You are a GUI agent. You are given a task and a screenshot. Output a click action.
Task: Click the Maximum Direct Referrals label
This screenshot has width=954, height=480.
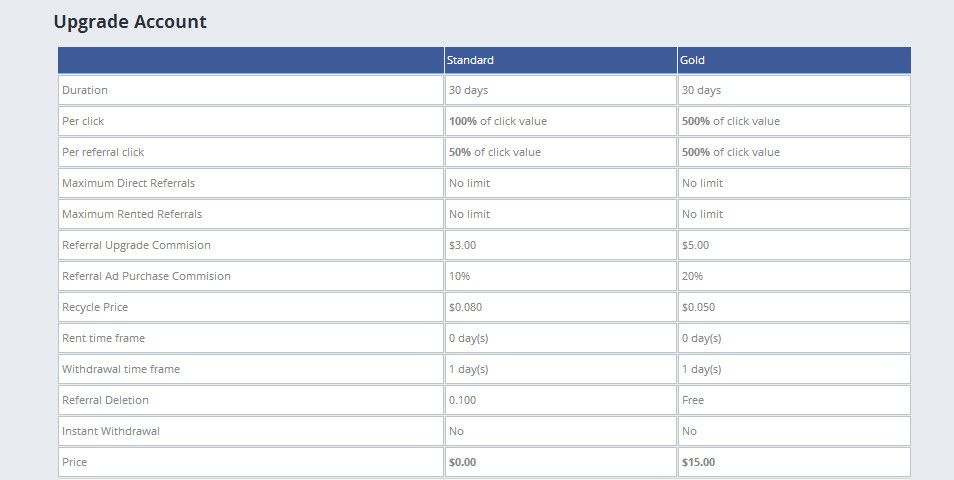click(x=128, y=183)
